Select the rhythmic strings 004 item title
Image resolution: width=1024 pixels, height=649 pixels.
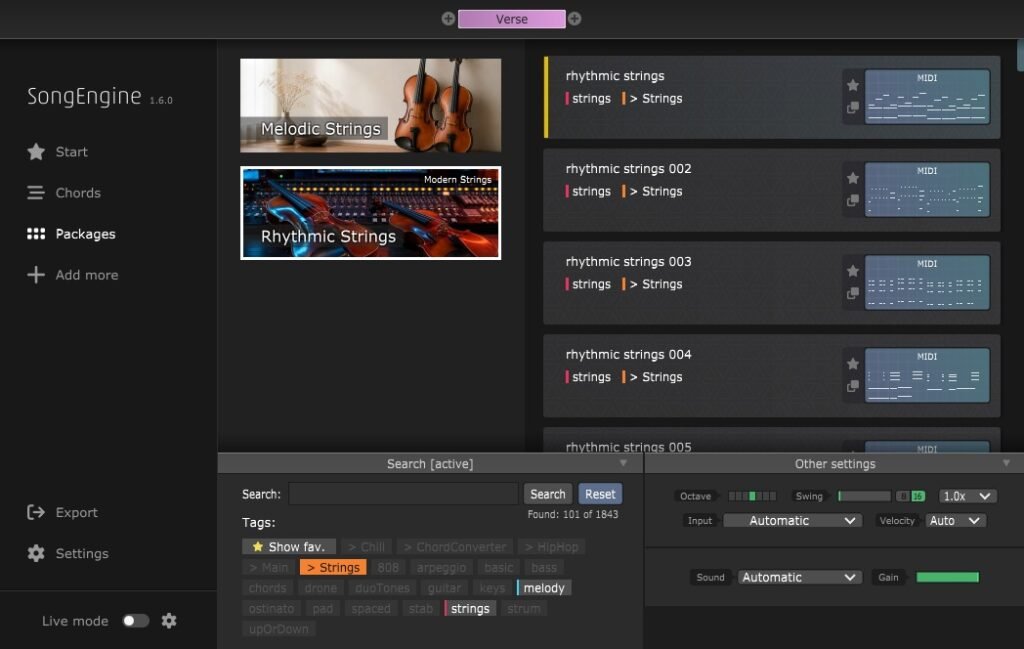628,355
